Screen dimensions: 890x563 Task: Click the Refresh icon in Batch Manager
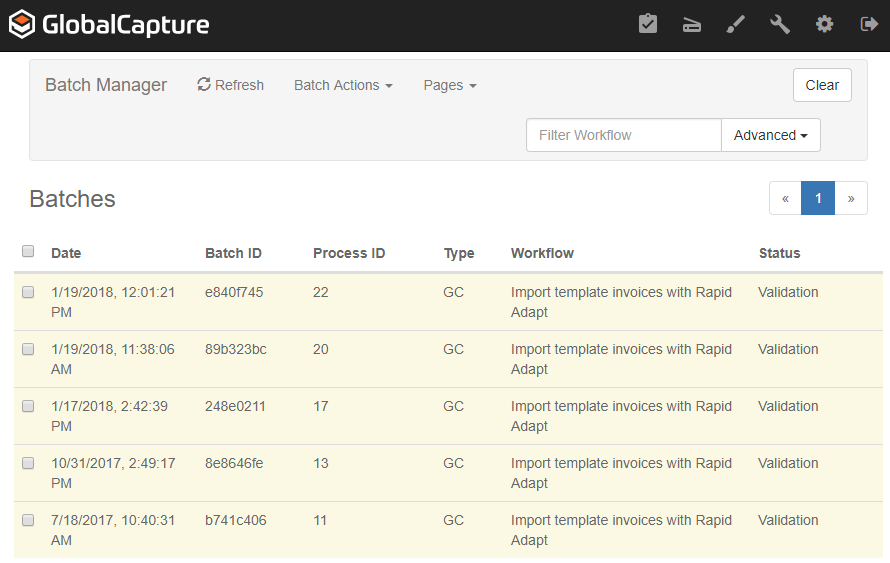(x=204, y=85)
